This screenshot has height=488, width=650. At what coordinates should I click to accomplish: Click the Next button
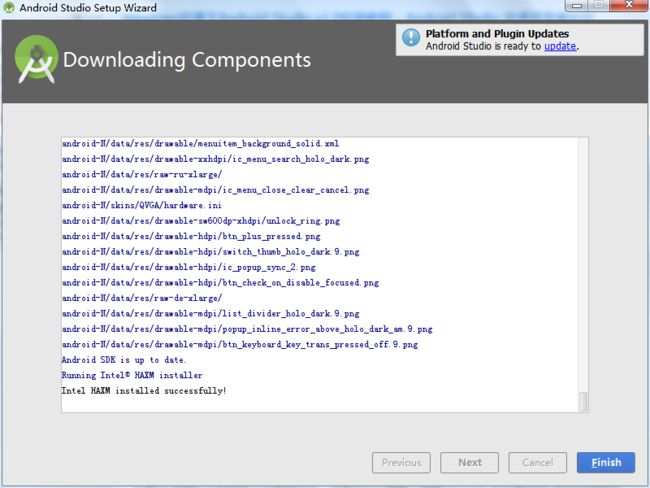click(469, 462)
